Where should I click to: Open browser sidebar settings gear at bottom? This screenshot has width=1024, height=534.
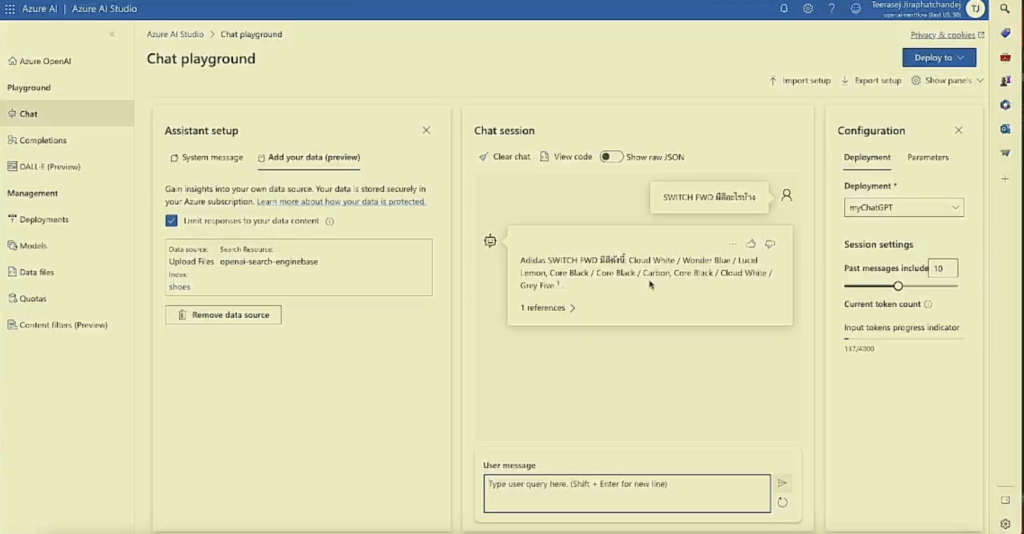pyautogui.click(x=1005, y=524)
